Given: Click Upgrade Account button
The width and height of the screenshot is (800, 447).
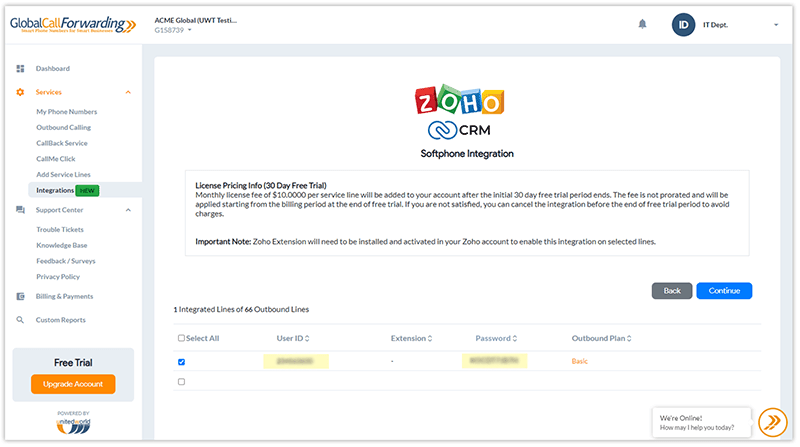Looking at the screenshot, I should (73, 384).
